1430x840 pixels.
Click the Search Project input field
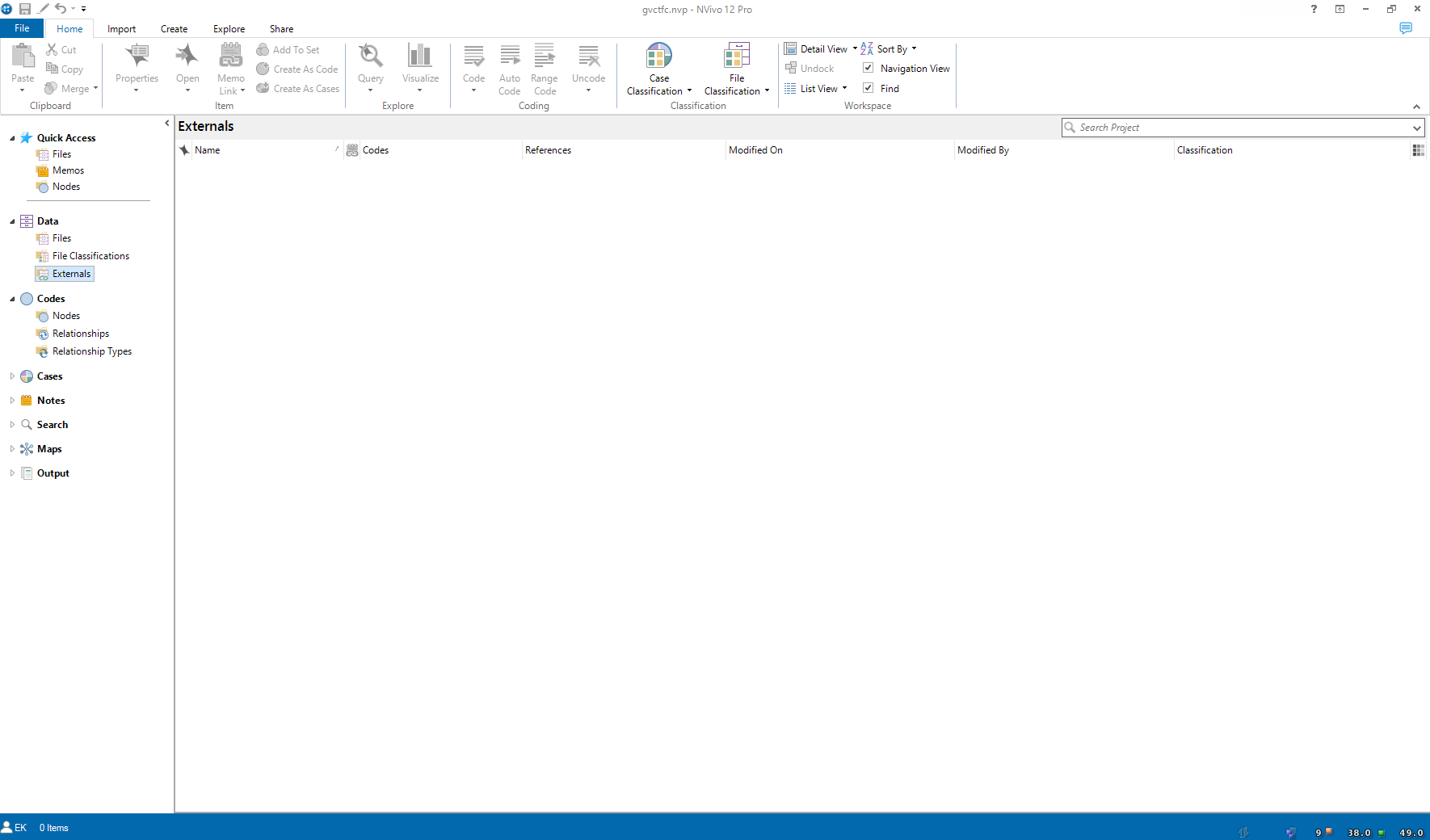tap(1243, 128)
